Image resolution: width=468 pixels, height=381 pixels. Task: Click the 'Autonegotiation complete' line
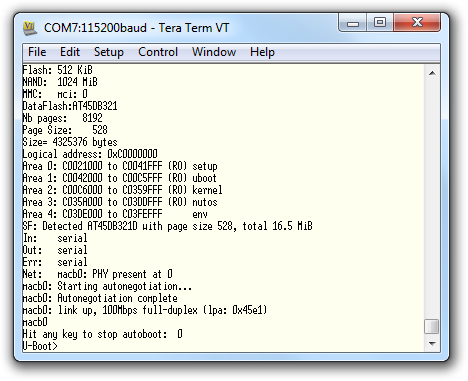pyautogui.click(x=100, y=298)
